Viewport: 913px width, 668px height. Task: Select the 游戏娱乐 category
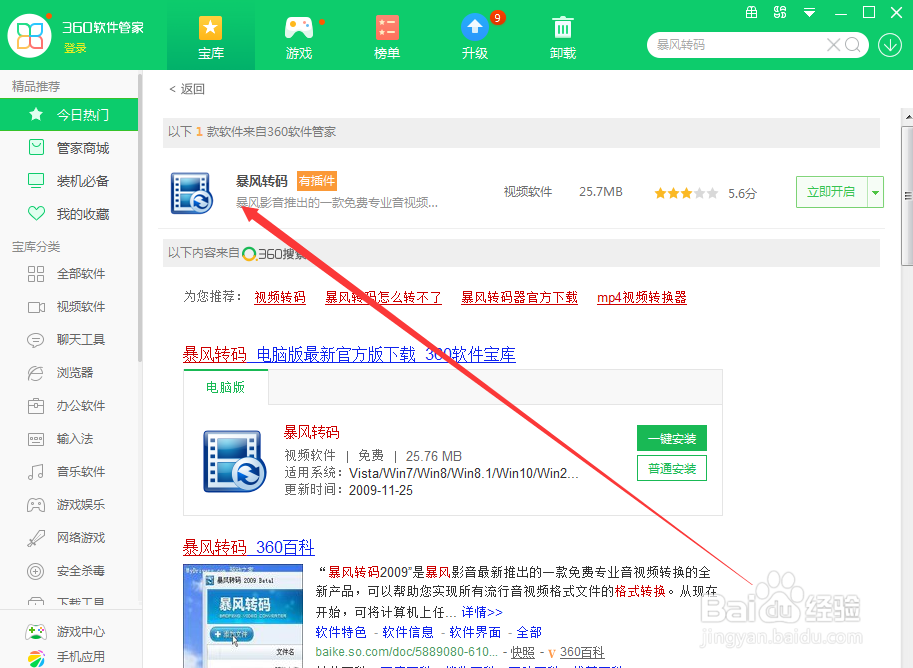pos(69,505)
